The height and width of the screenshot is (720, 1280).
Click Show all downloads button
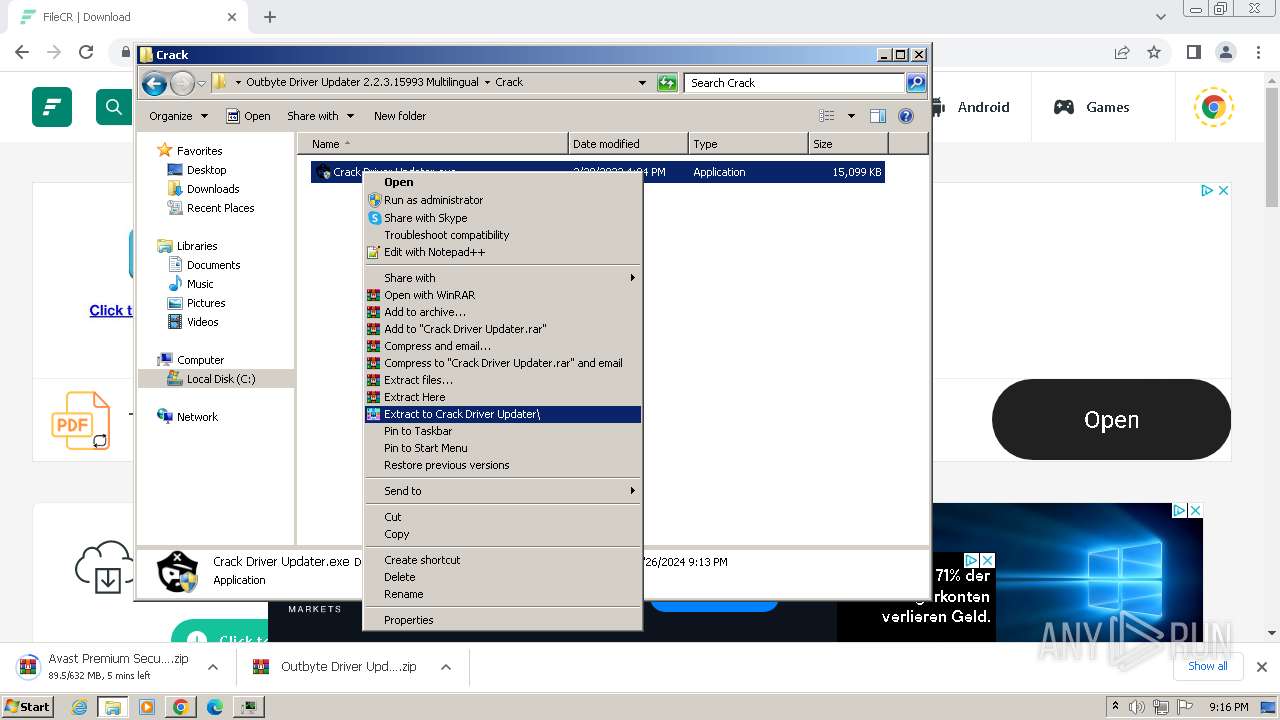[1207, 666]
